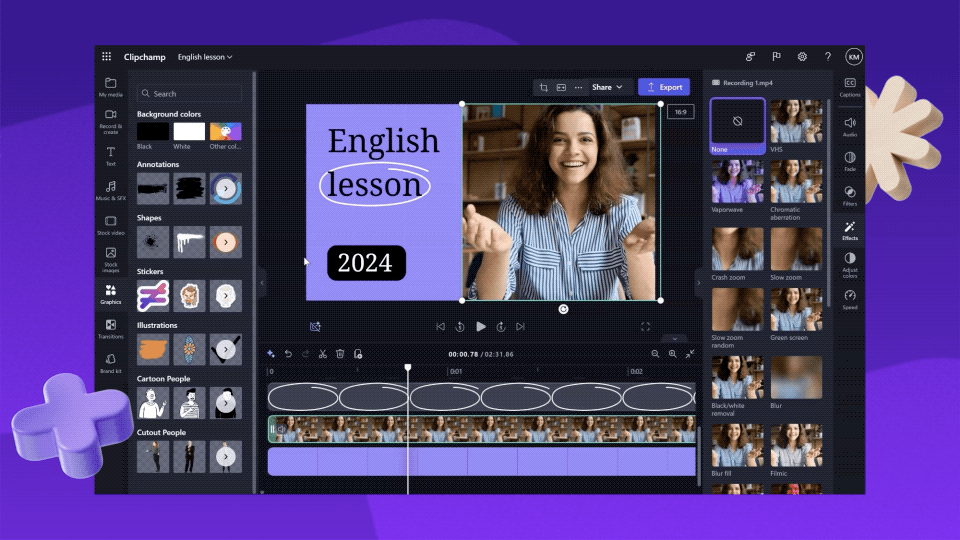Choose the Black background color swatch

tap(152, 132)
